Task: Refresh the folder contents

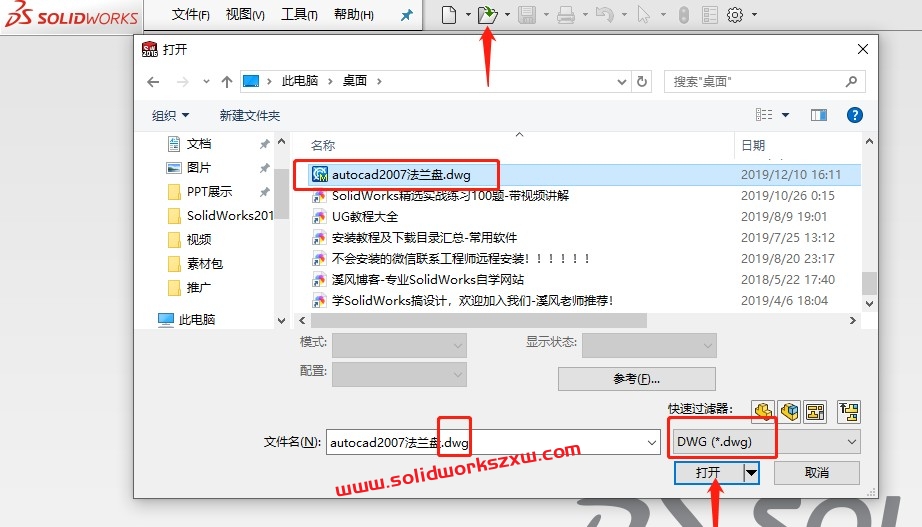Action: (642, 81)
